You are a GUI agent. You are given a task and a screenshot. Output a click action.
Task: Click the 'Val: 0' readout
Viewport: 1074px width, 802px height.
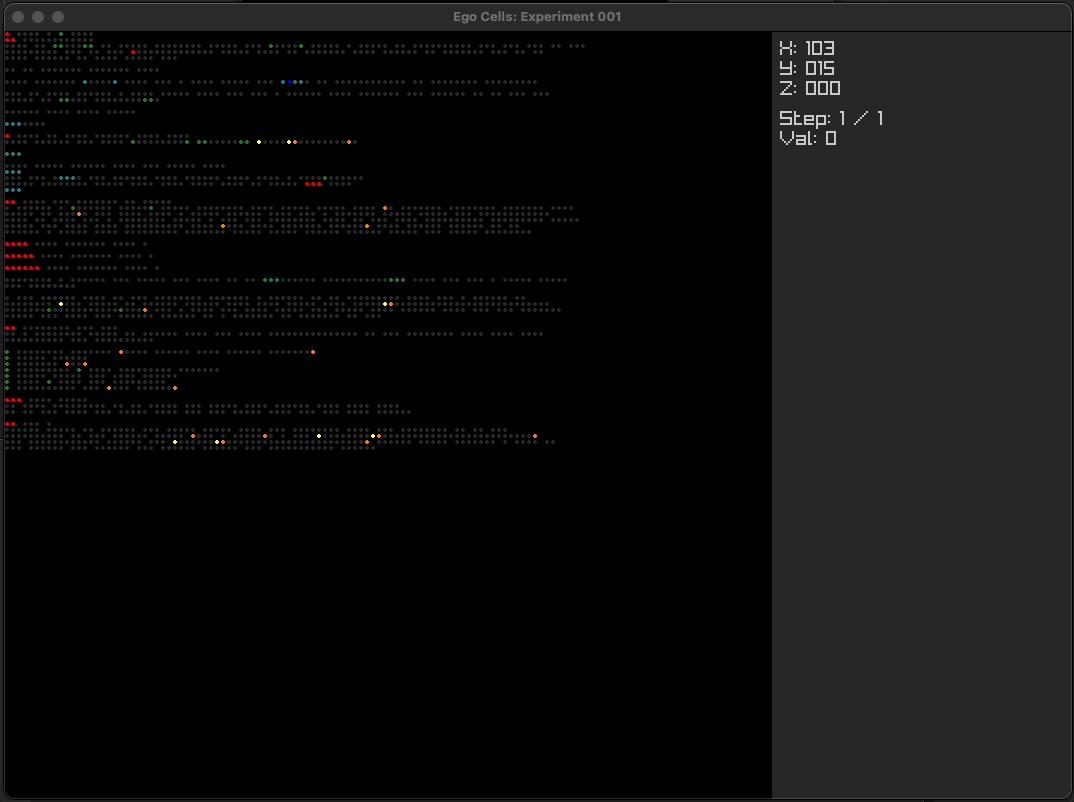pyautogui.click(x=808, y=138)
